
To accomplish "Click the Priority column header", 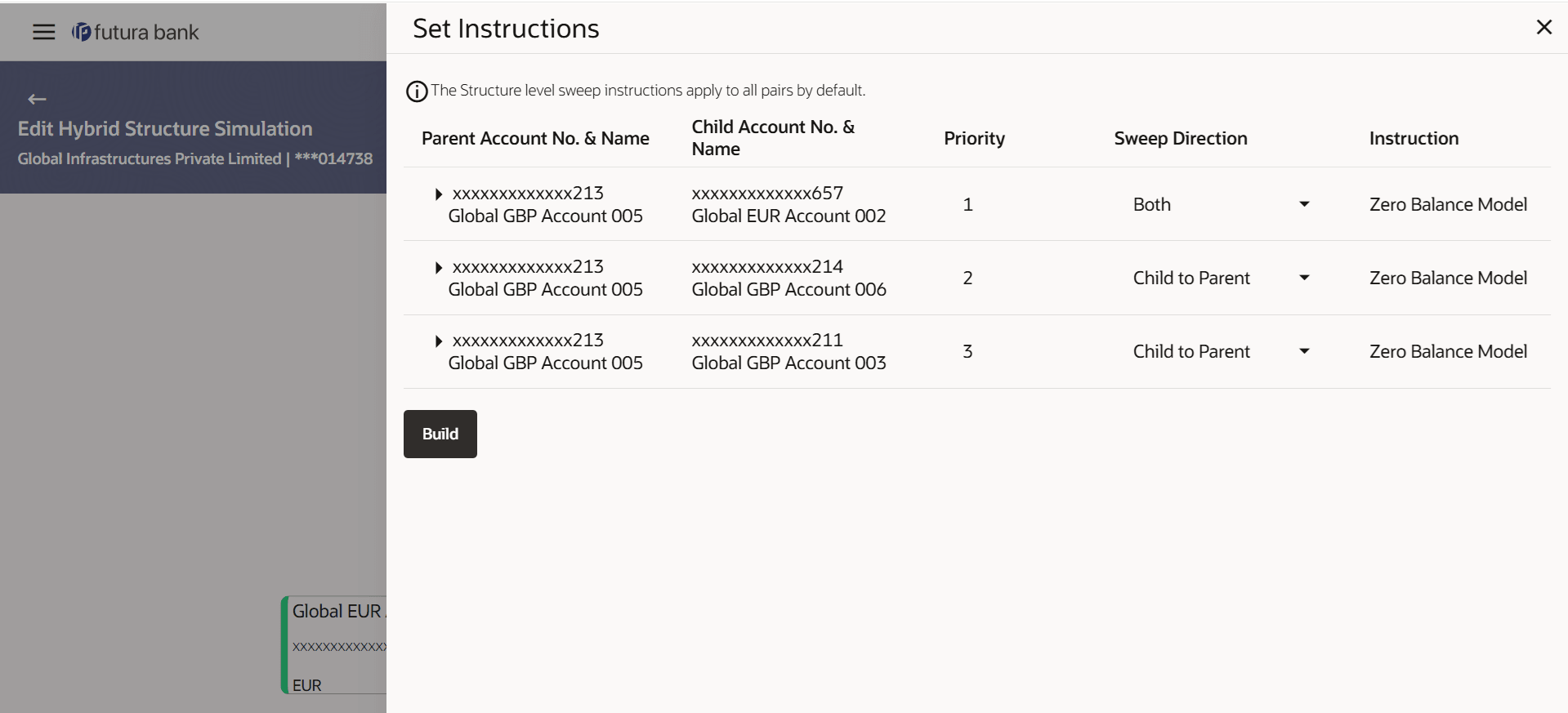I will 974,138.
